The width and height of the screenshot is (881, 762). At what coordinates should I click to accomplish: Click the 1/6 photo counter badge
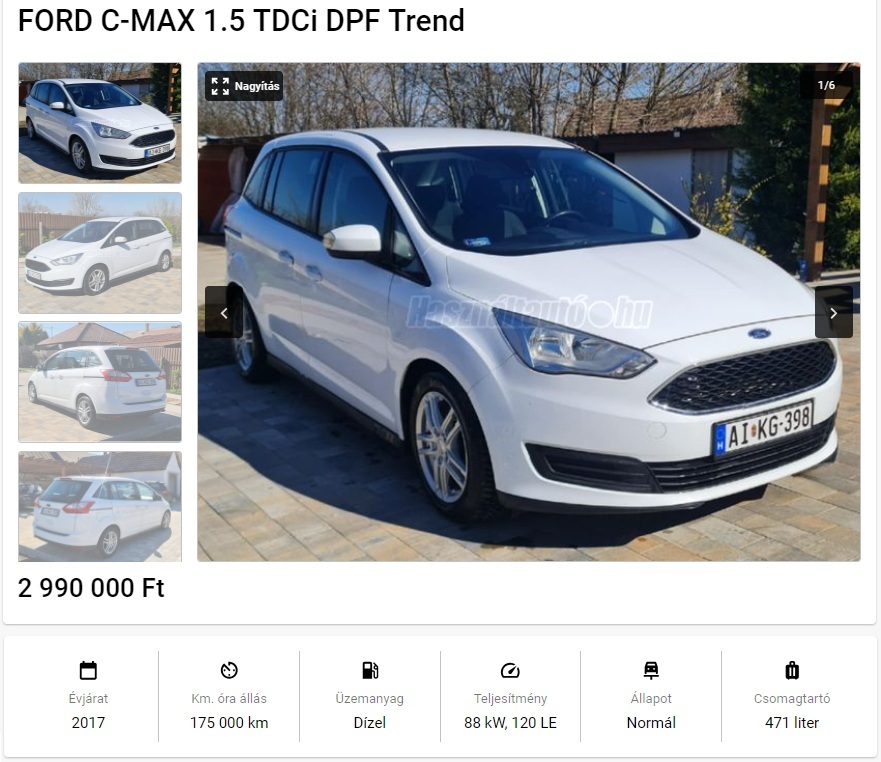pos(826,85)
